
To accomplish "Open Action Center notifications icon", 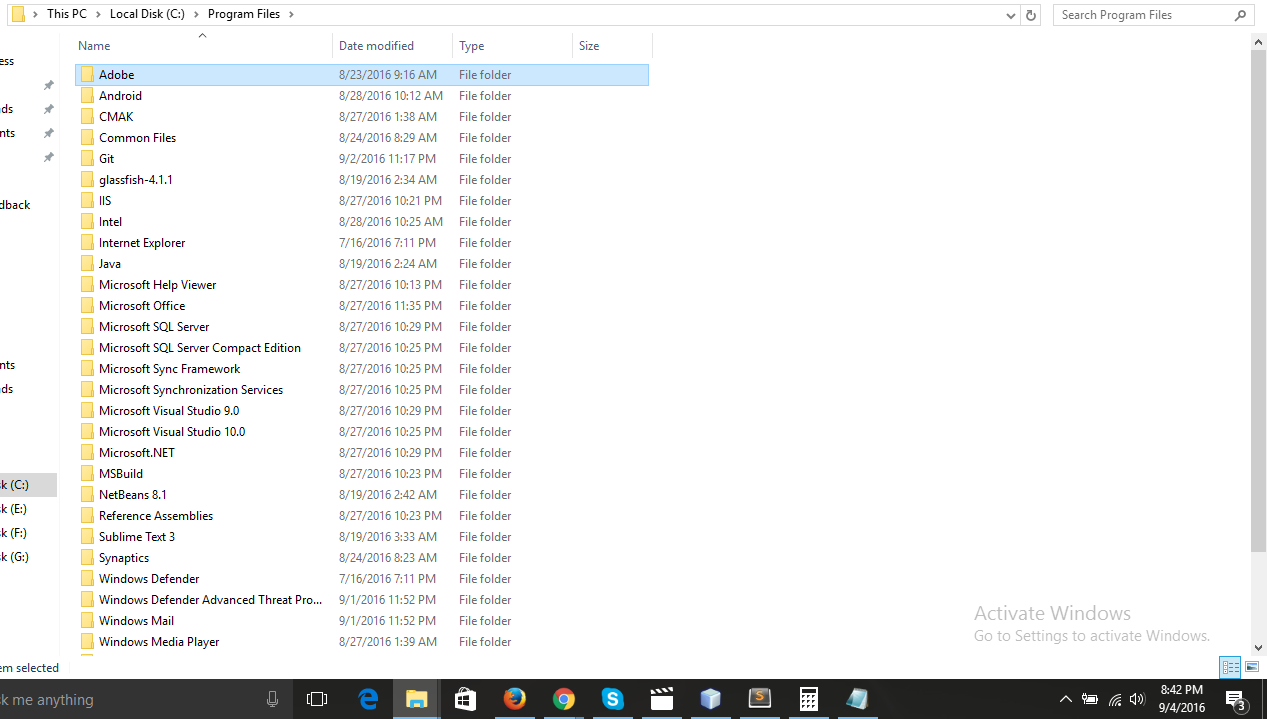I will (1236, 699).
